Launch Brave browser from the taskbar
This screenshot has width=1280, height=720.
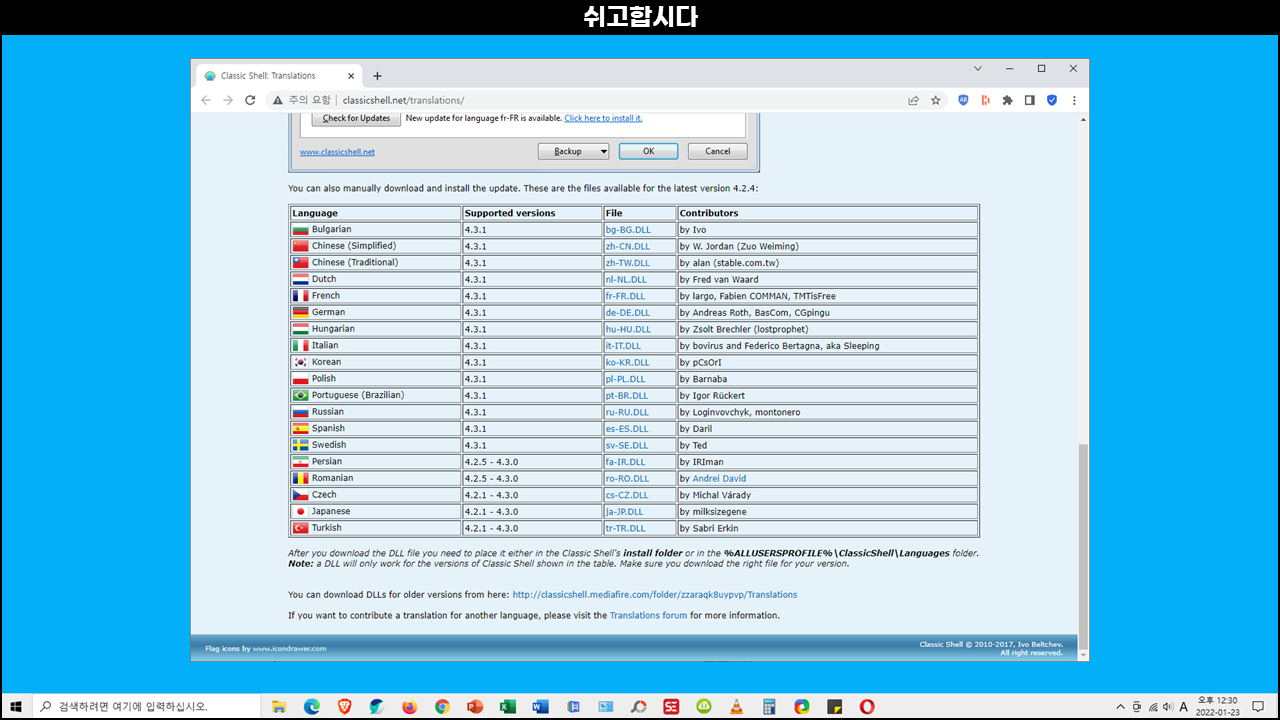tap(344, 706)
